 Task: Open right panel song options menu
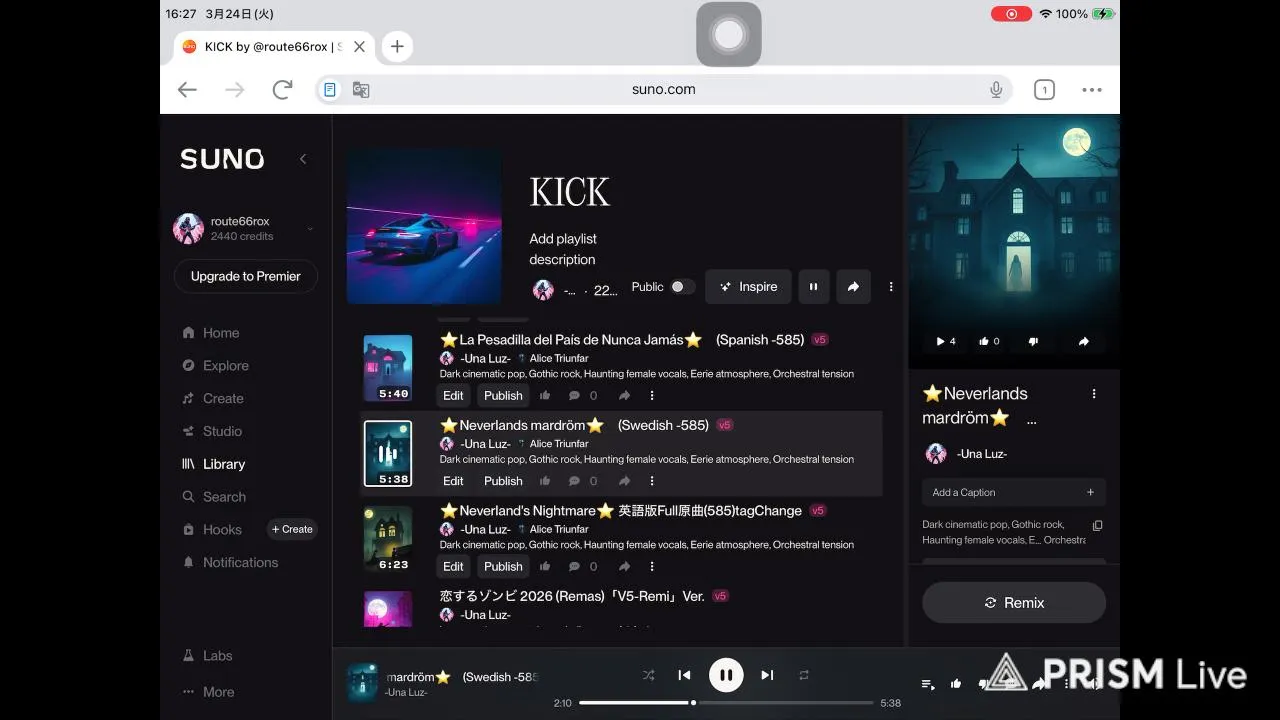coord(1094,394)
